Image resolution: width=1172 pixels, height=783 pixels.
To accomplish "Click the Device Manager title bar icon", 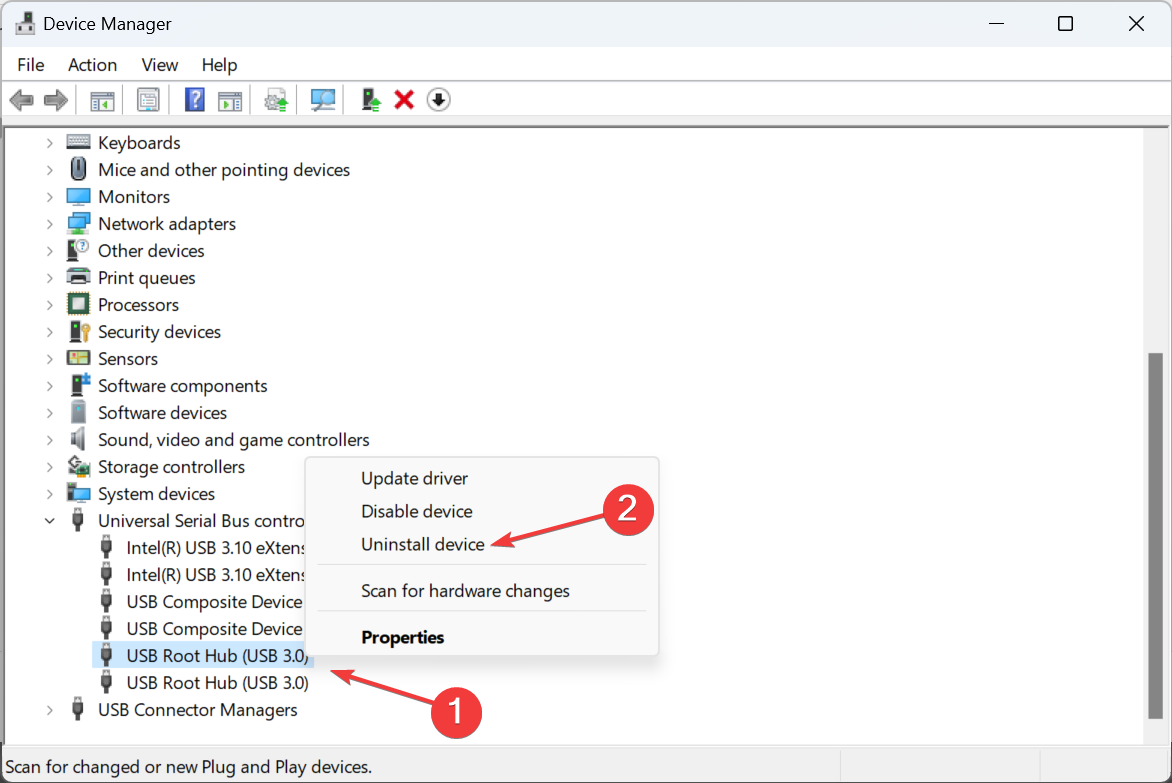I will pos(25,23).
